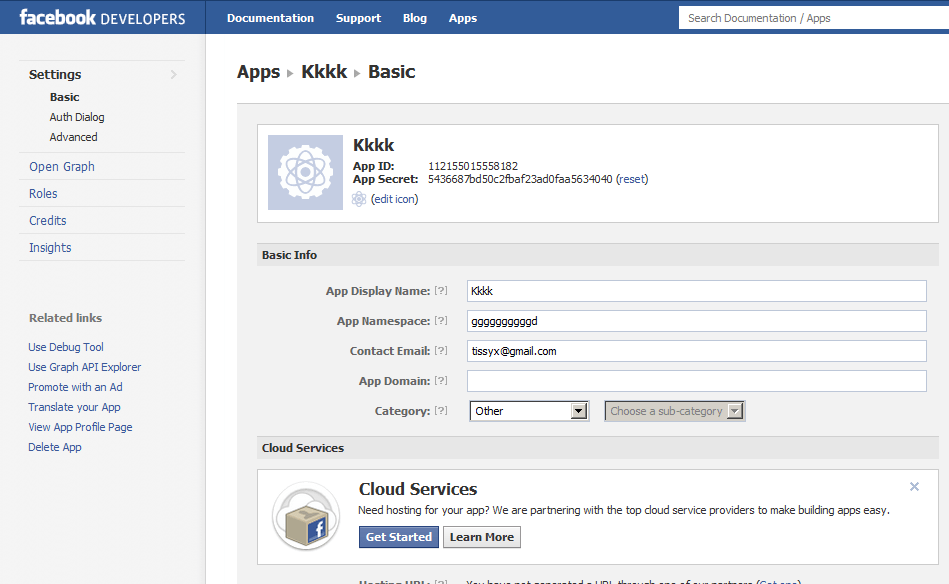Click the help marker beside App Domain
949x584 pixels.
point(441,381)
